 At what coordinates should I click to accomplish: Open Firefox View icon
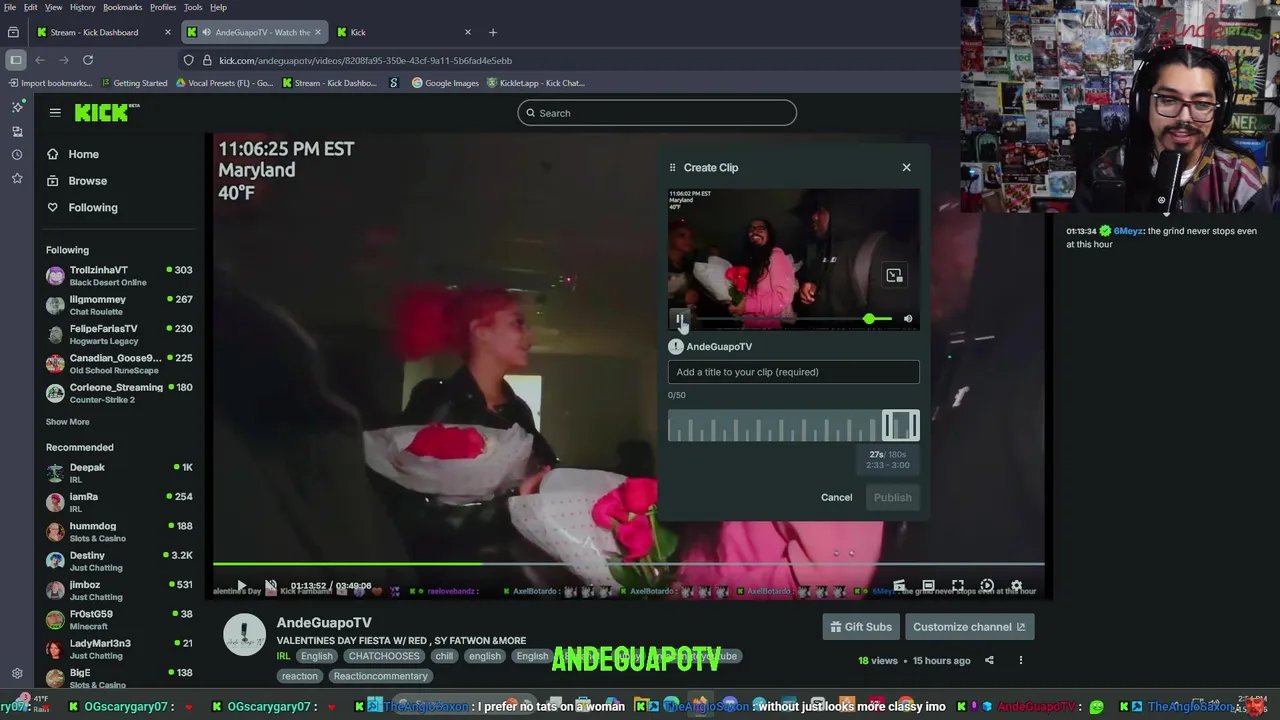[x=13, y=32]
